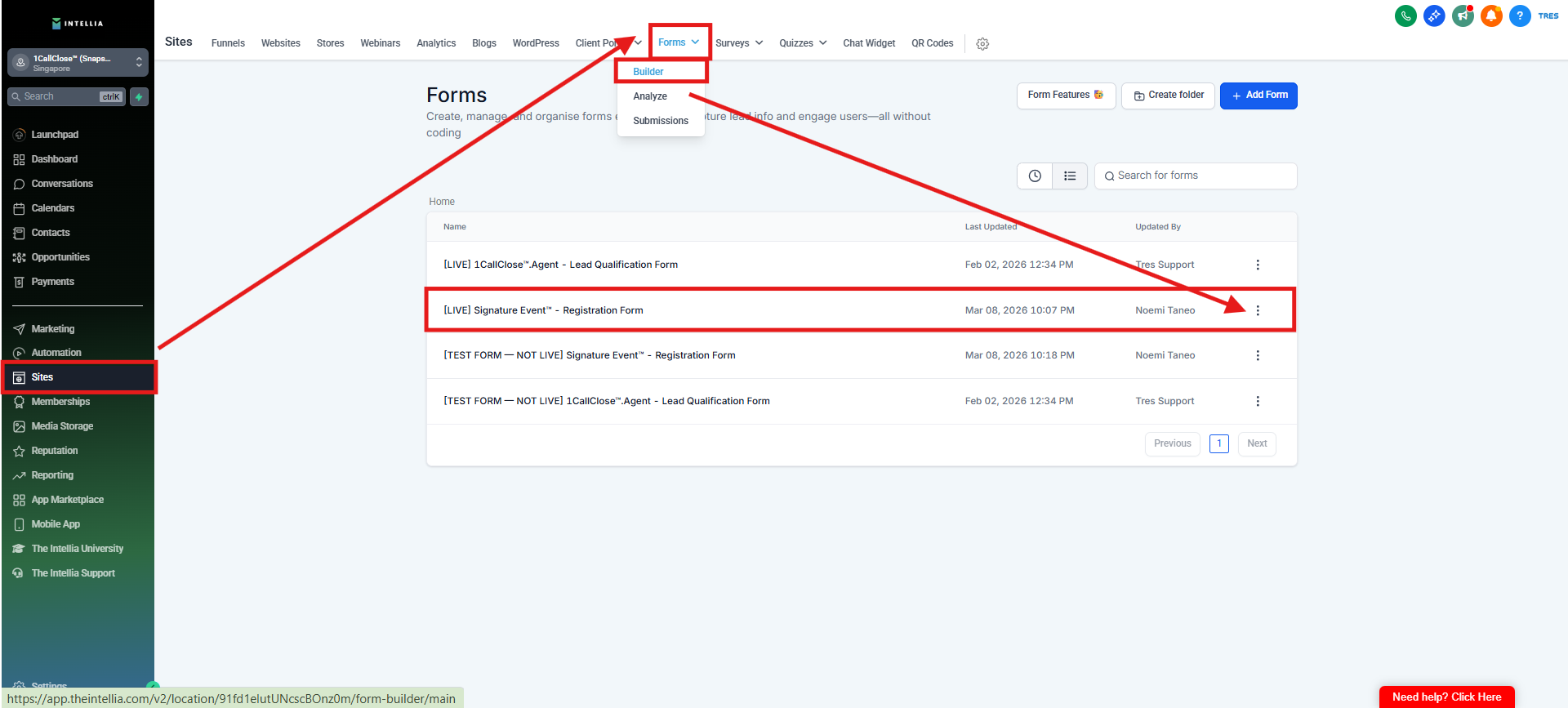Click the Add Form button
The image size is (1568, 708).
(1258, 96)
